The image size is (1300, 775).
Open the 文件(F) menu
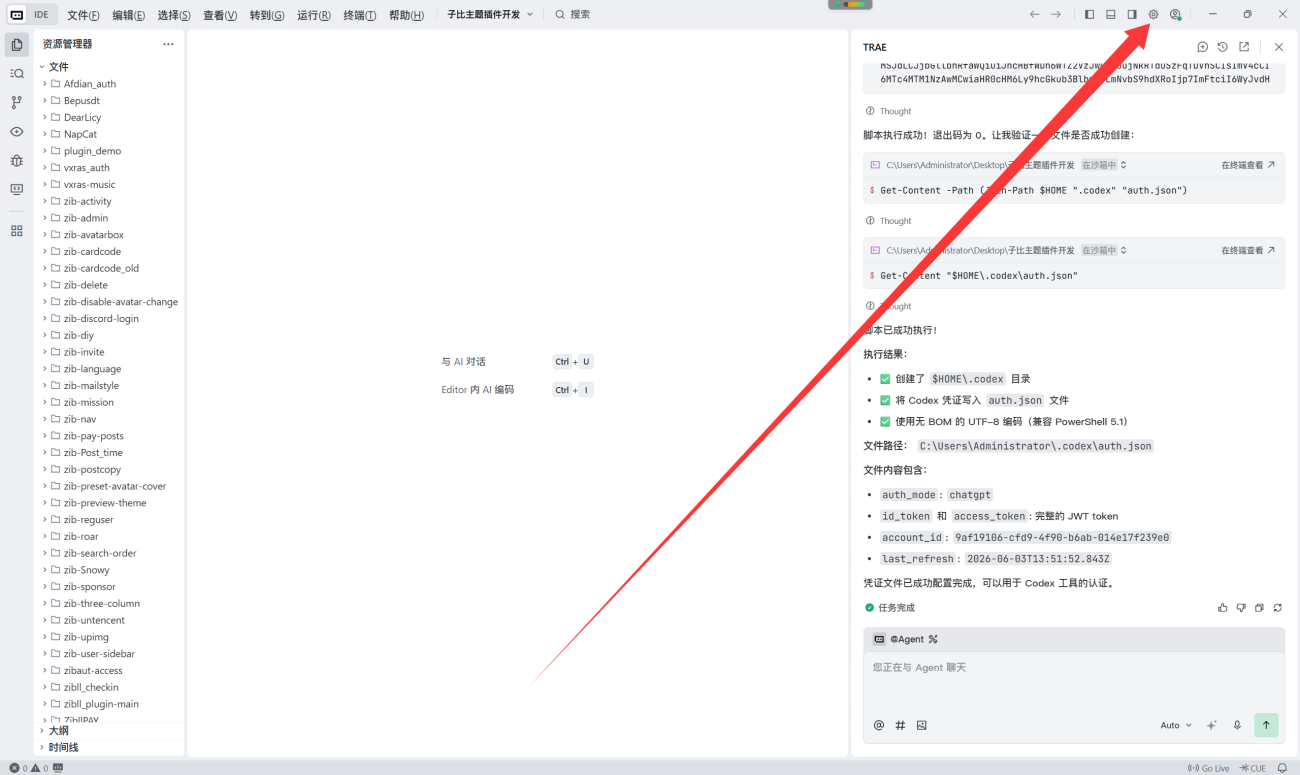point(83,15)
